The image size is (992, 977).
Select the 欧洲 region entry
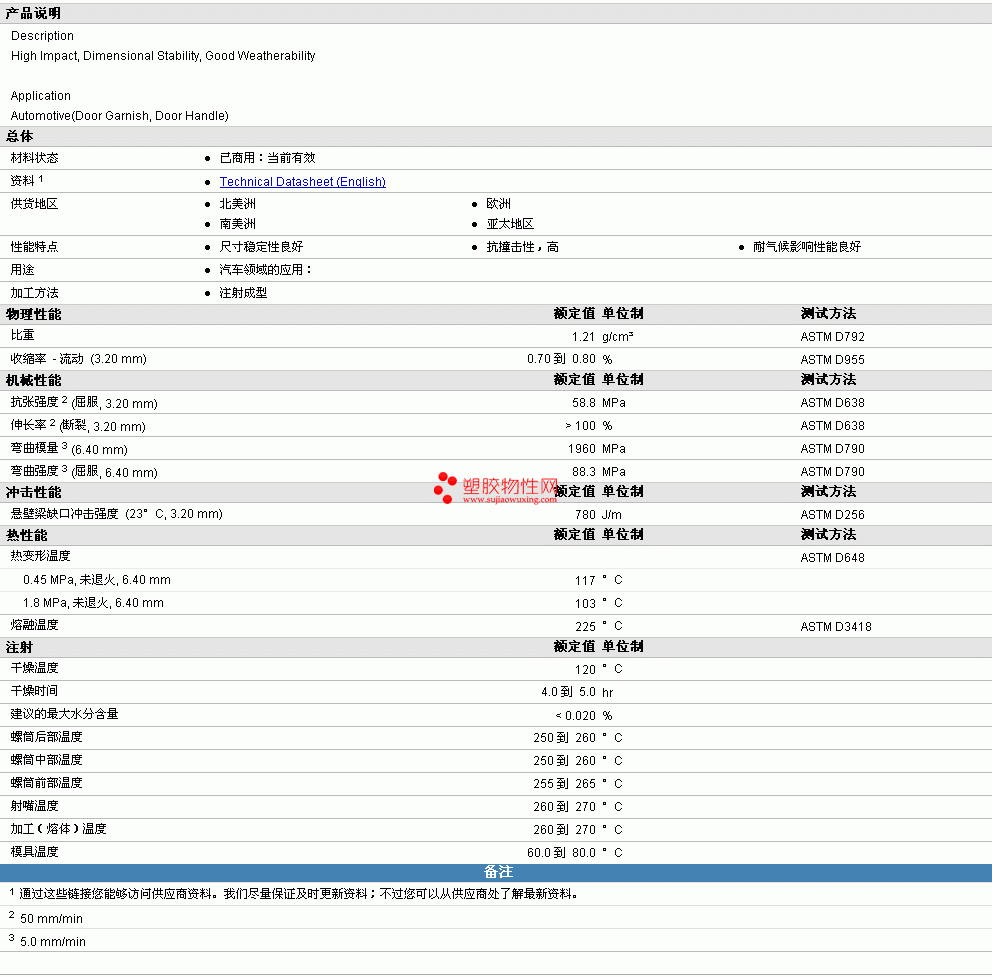tap(498, 204)
